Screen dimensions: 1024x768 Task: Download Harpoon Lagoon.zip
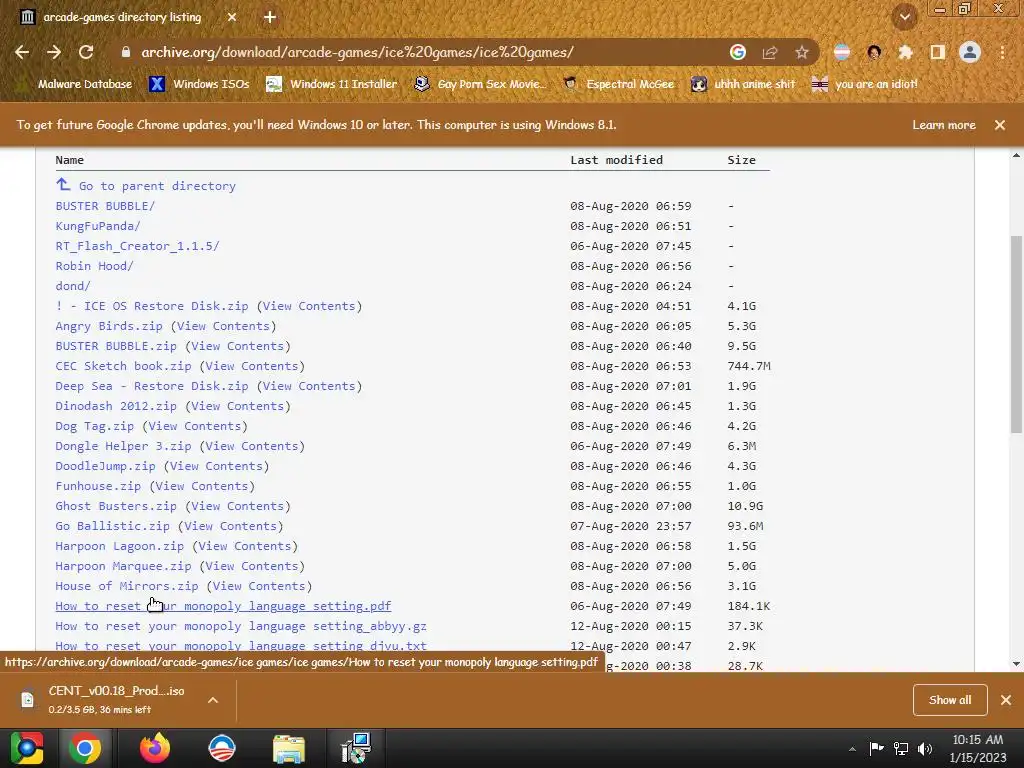tap(120, 546)
